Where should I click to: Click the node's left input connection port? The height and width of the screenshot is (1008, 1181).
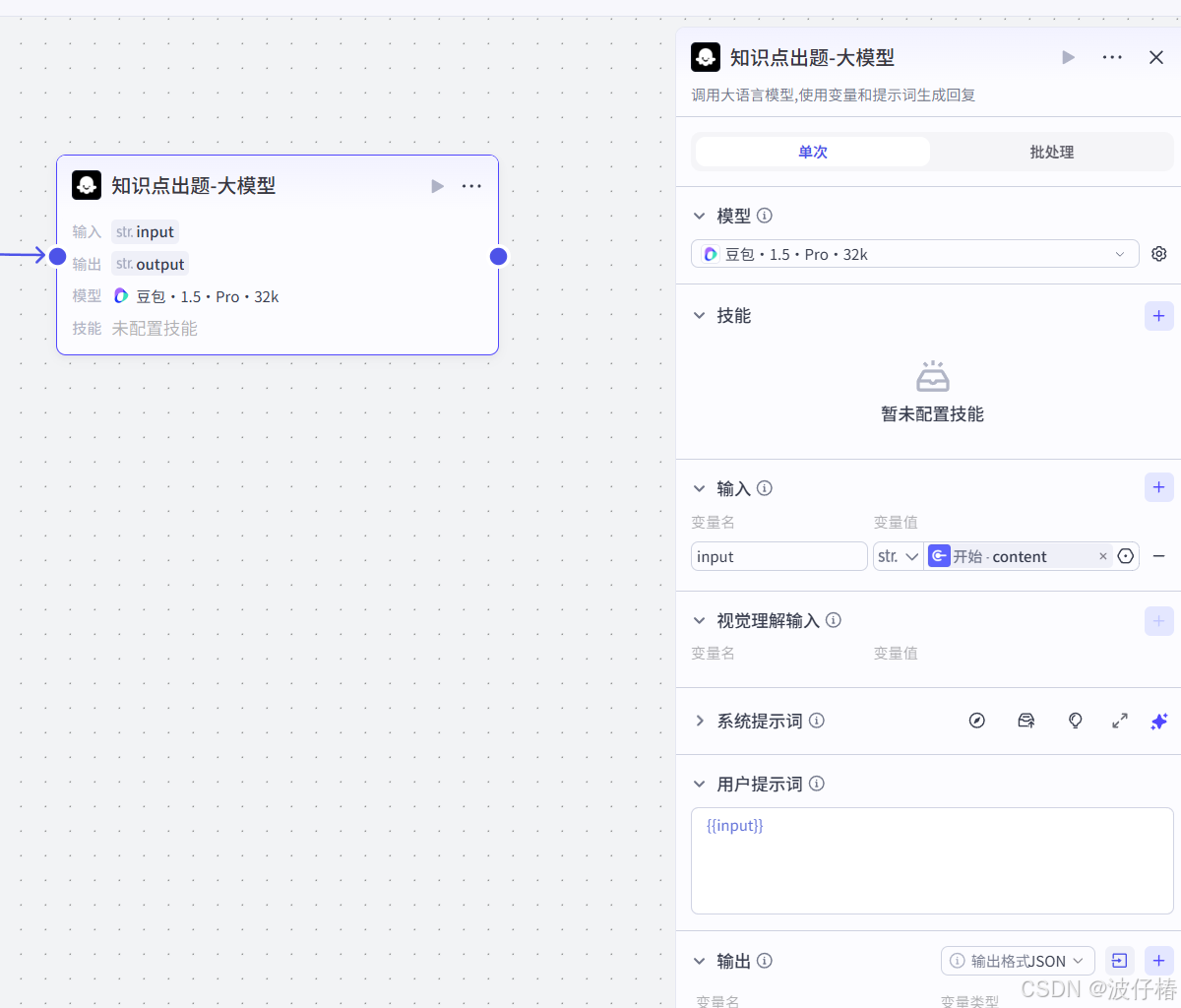[x=57, y=257]
